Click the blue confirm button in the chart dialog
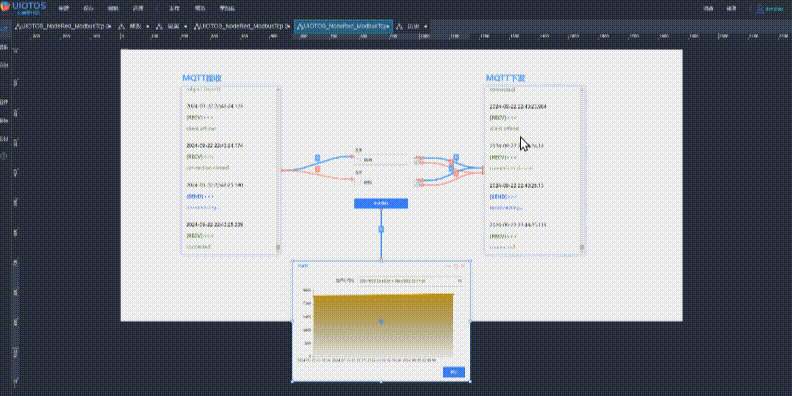The width and height of the screenshot is (792, 396). click(x=454, y=372)
